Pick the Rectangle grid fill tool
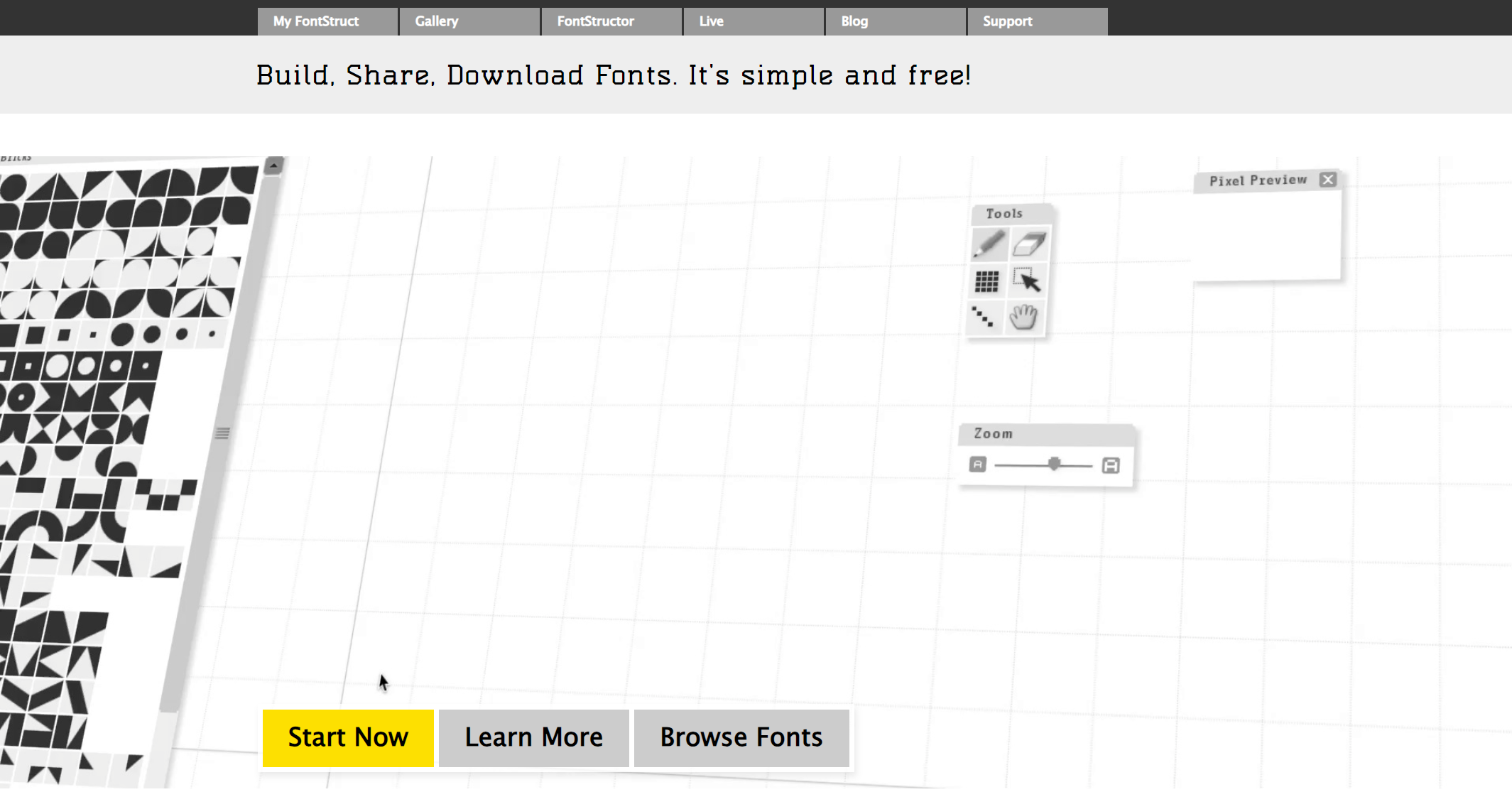The image size is (1512, 792). pos(986,282)
